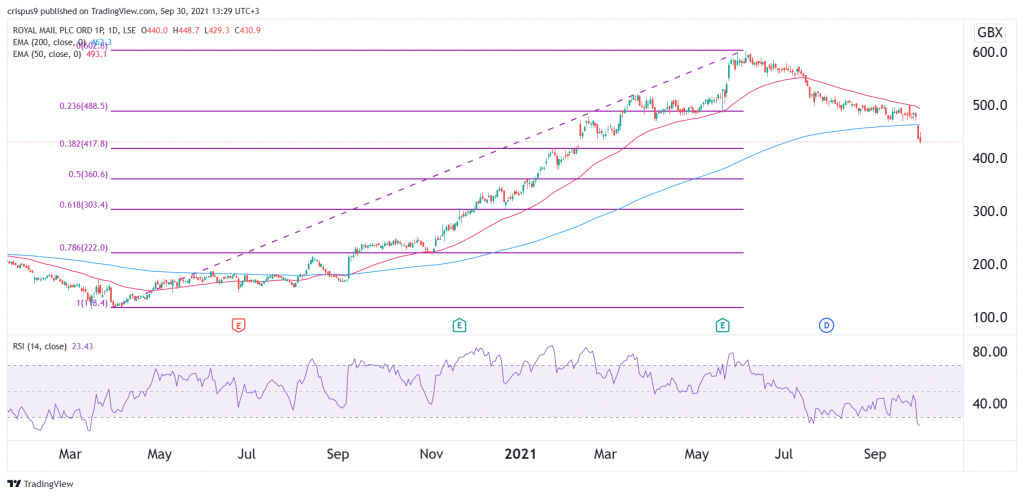Viewport: 1024px width, 496px height.
Task: Click the leftmost May time axis label
Action: (159, 453)
